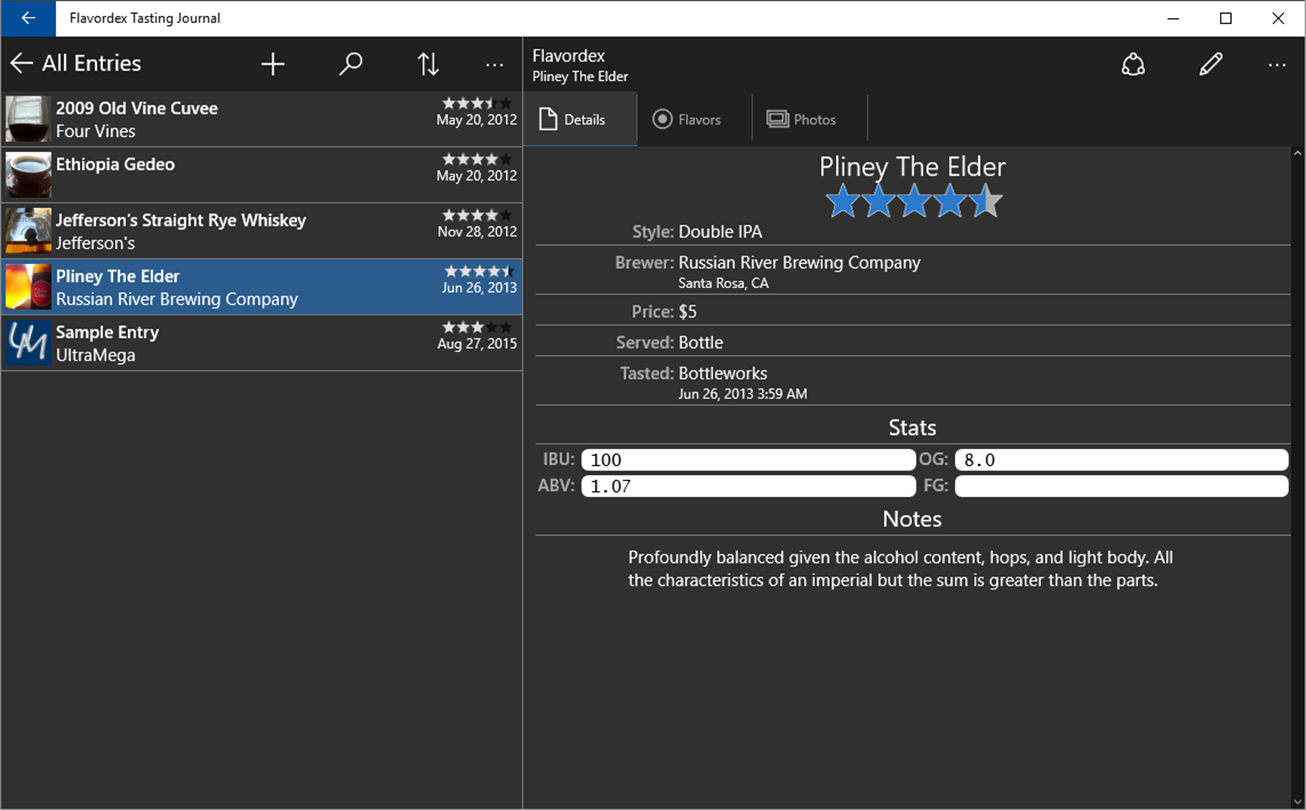Screen dimensions: 1306x810
Task: Select the 2009 Old Vine Cuvee entry
Action: point(262,119)
